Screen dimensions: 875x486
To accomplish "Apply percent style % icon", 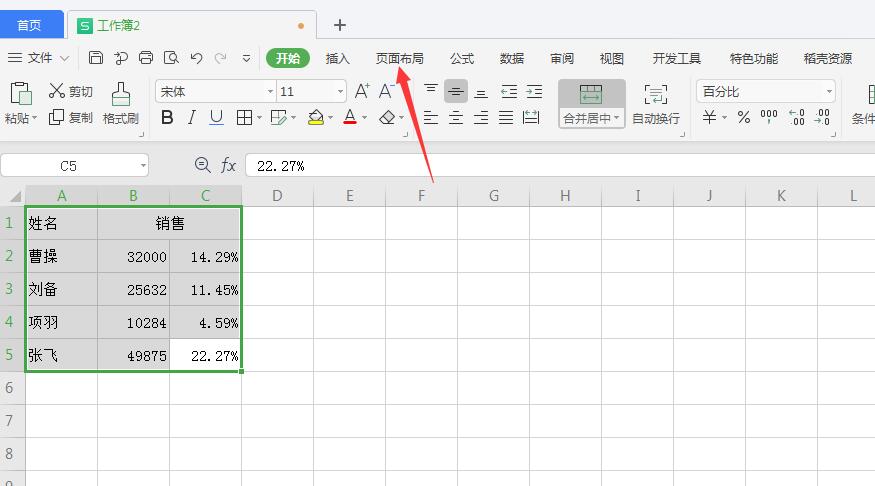I will click(743, 117).
